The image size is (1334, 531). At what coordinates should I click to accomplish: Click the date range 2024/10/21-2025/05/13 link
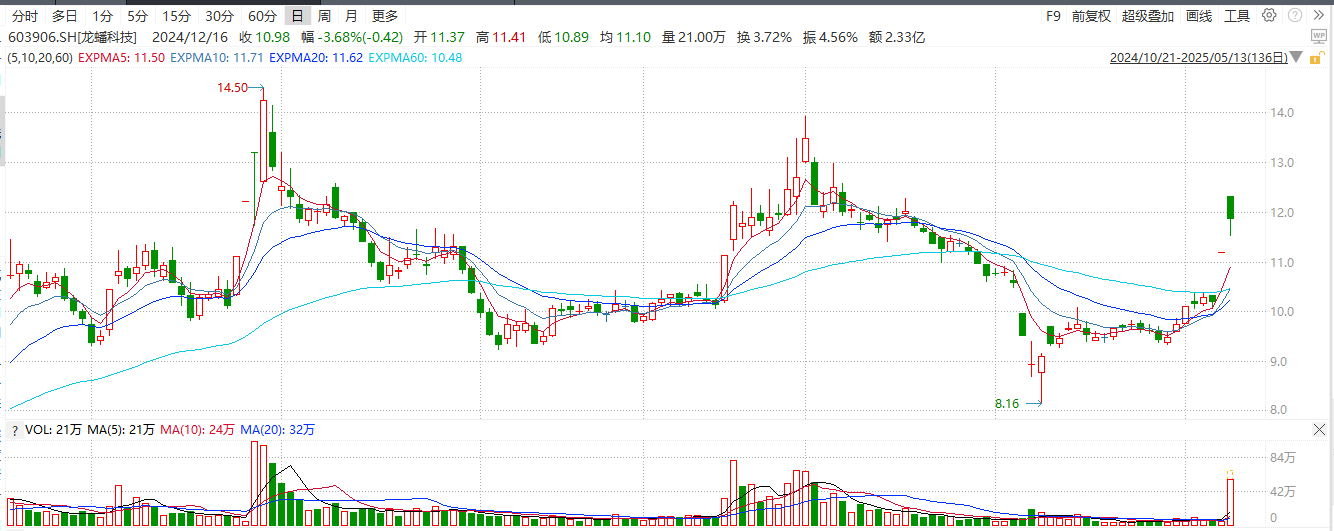[1198, 58]
